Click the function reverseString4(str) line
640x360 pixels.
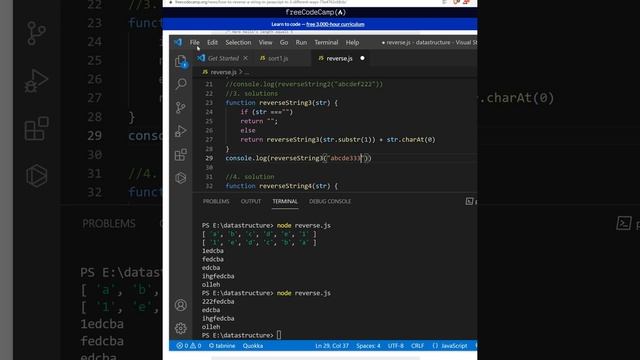tap(282, 186)
